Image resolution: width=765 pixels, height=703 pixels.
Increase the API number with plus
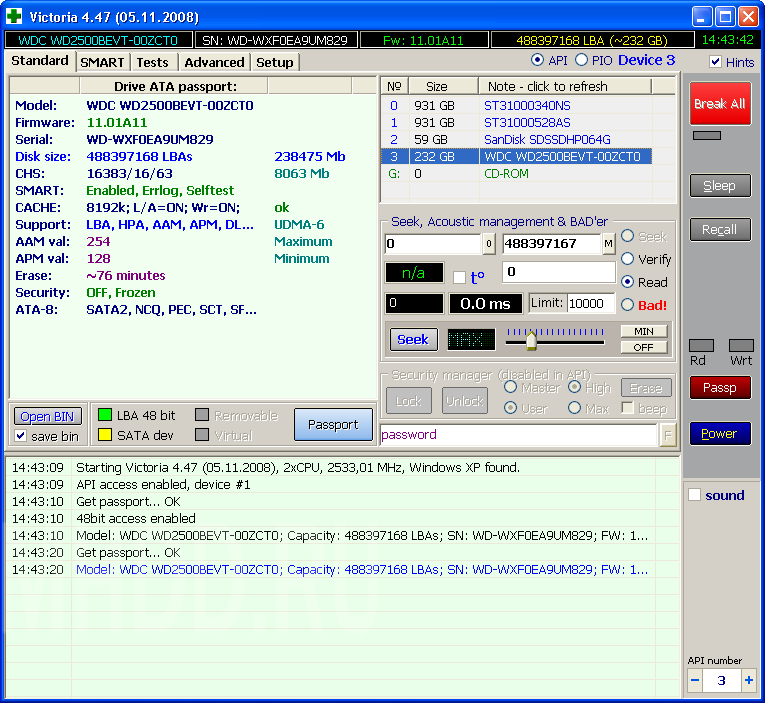pos(749,680)
